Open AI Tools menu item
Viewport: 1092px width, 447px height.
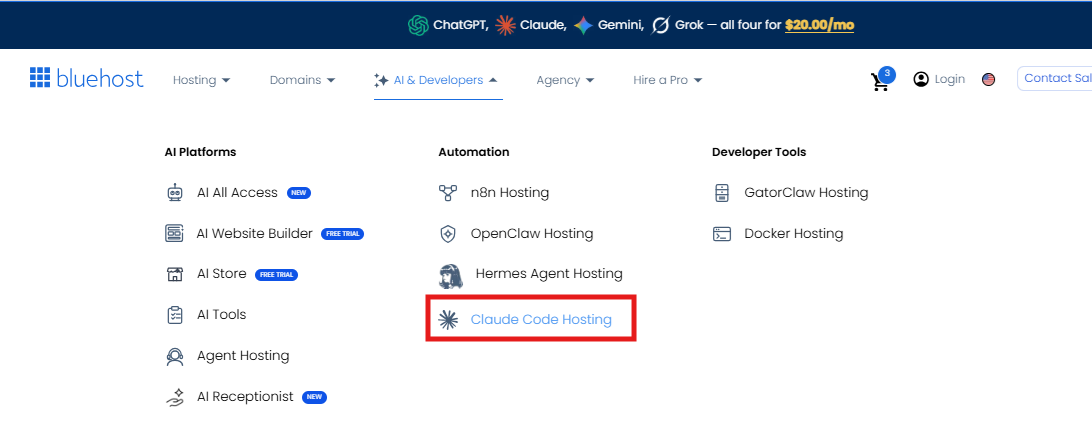click(221, 315)
